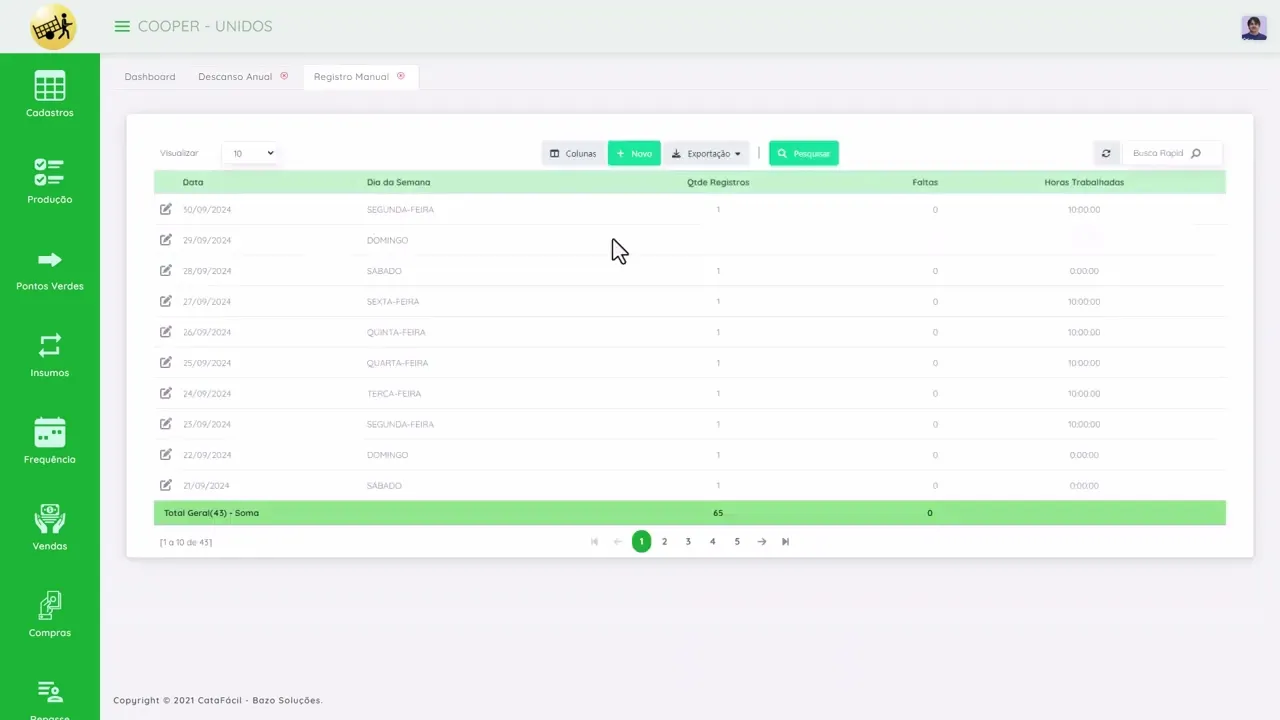Edit the 27/09/2024 record
1280x720 pixels.
166,301
